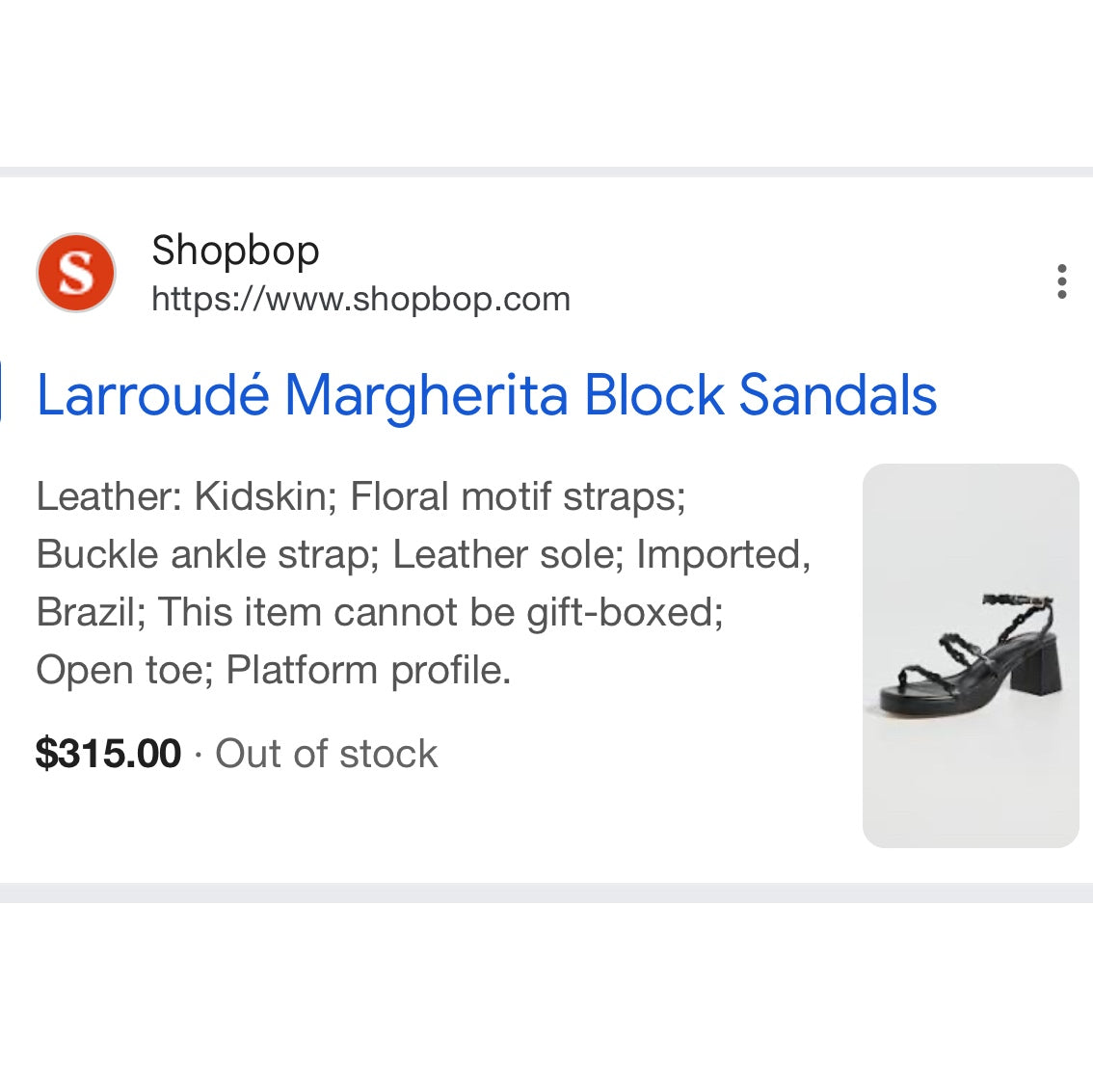Viewport: 1093px width, 1092px height.
Task: Click the "Buckle ankle strap; Leather sole" line
Action: [x=328, y=555]
